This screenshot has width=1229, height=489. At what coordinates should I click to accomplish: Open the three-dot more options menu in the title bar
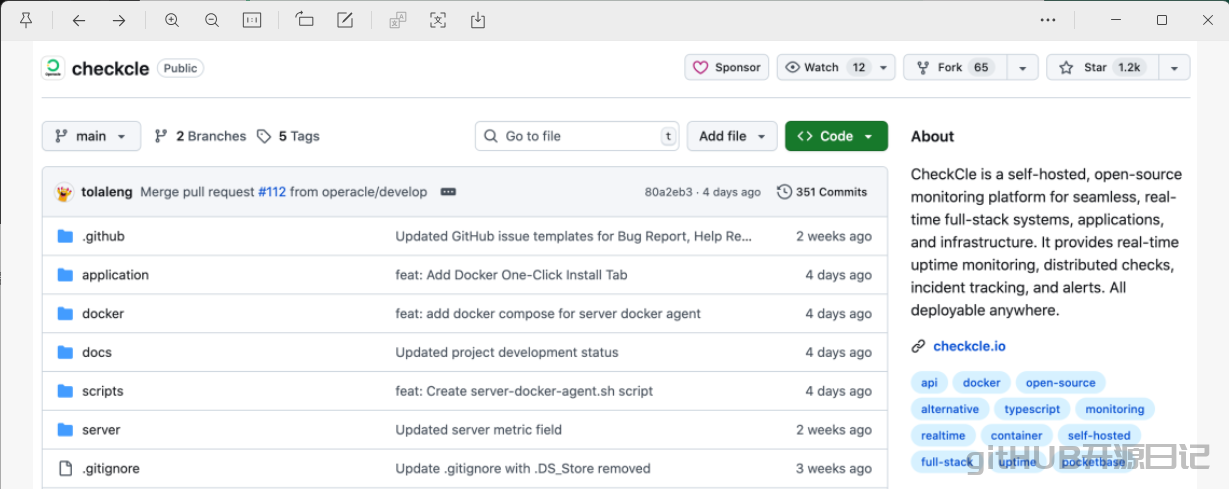tap(1048, 20)
